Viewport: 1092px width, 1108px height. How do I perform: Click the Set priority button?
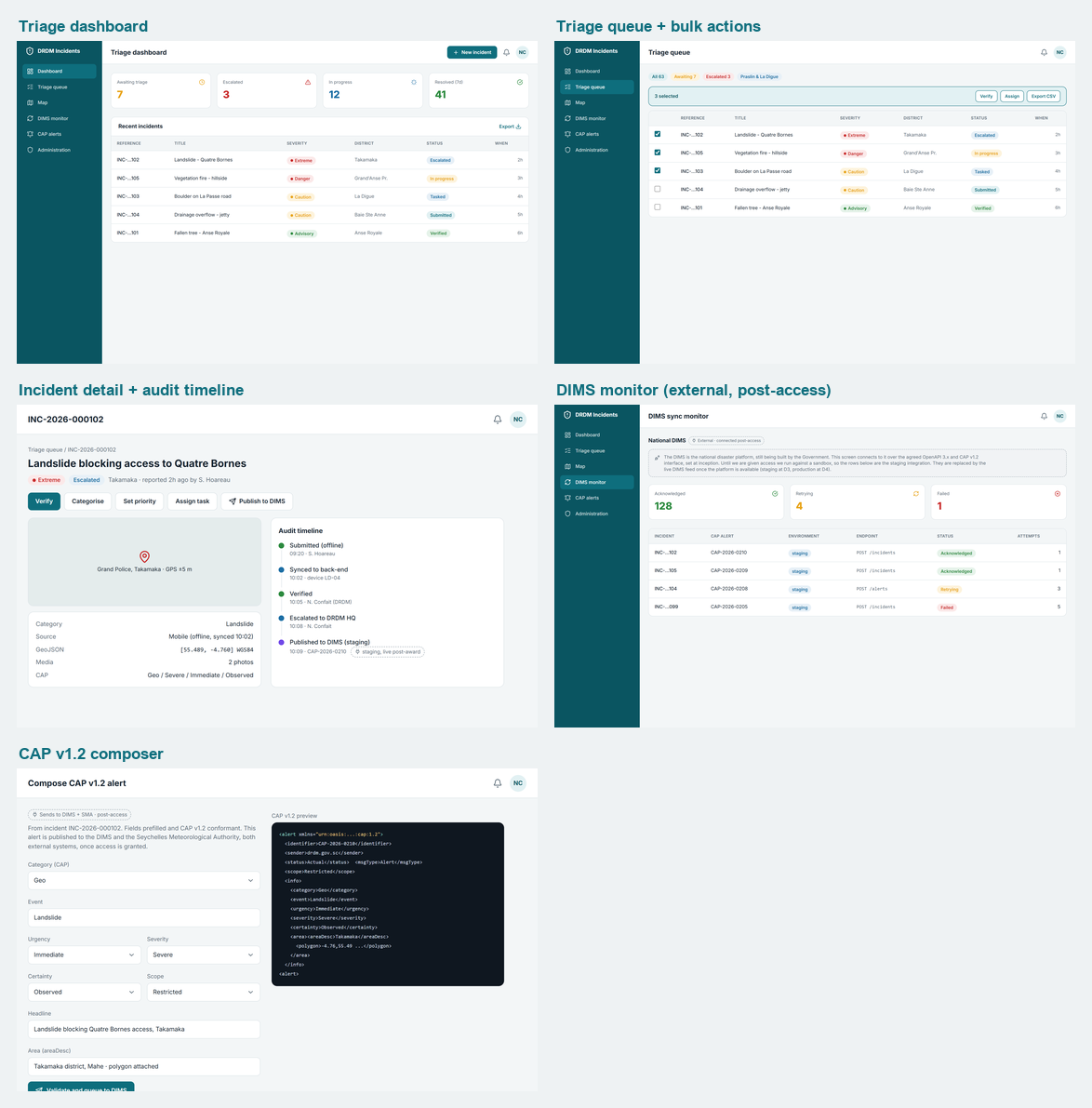tap(140, 501)
